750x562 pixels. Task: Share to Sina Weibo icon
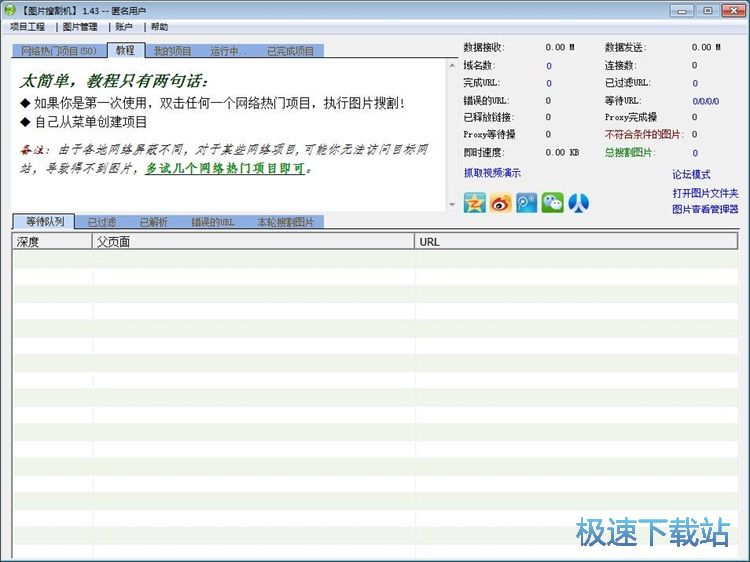(500, 203)
